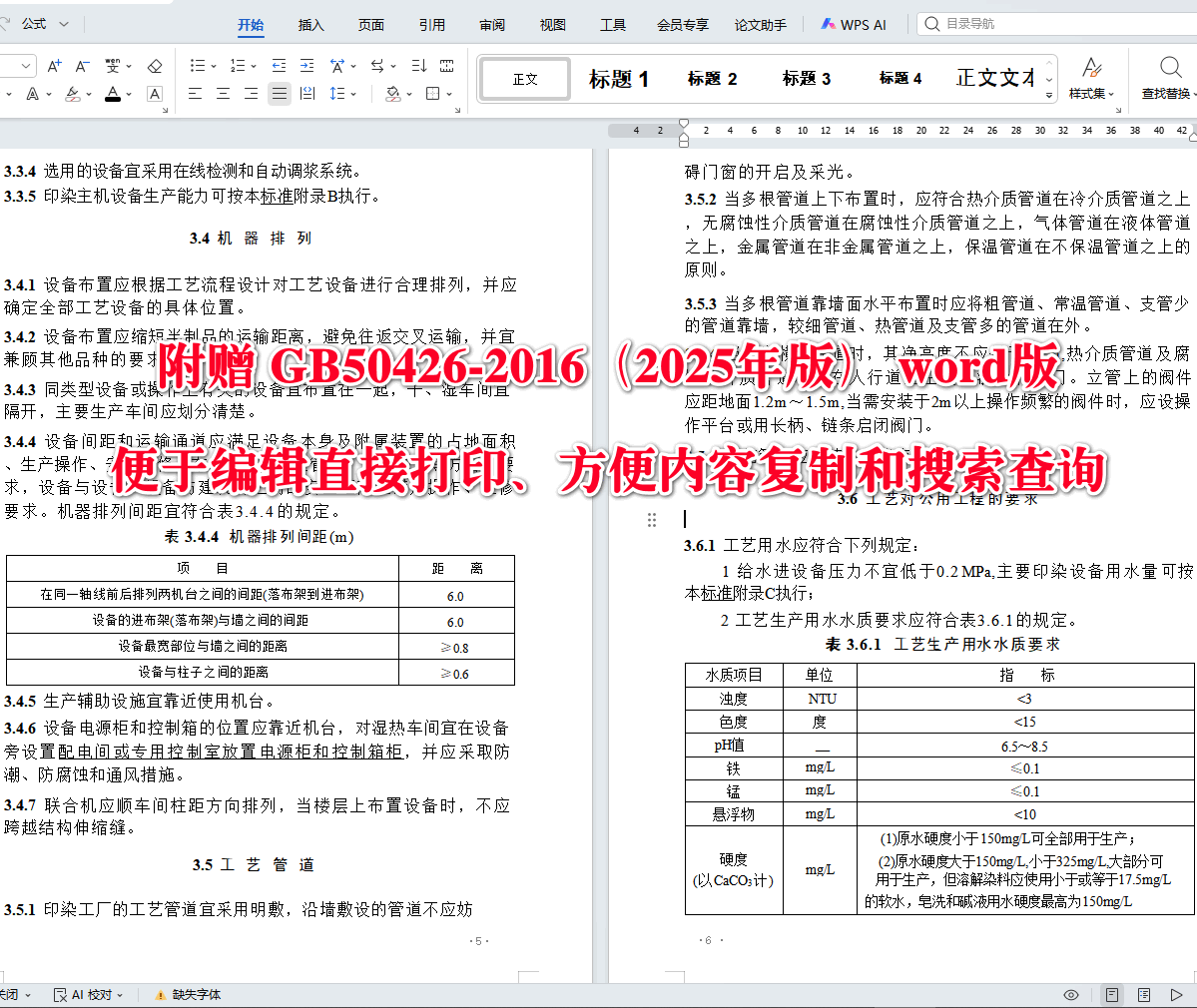This screenshot has width=1197, height=1008.
Task: Open the AI 校对 proofreading menu
Action: 88,994
